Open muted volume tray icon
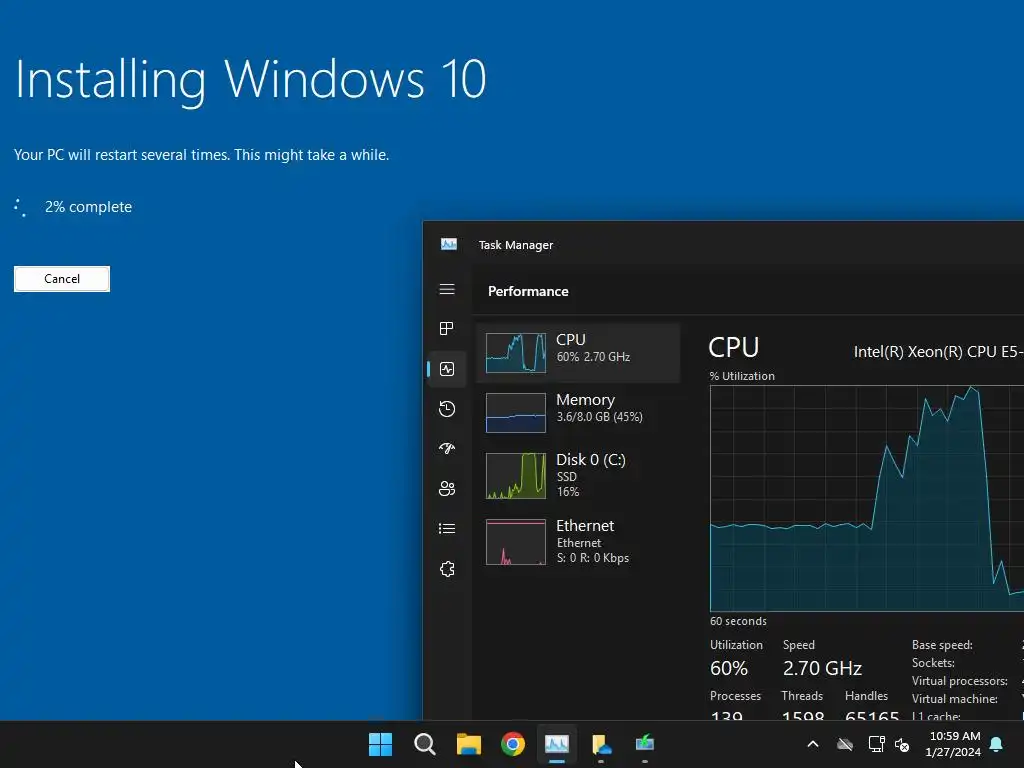This screenshot has height=768, width=1024. pos(902,744)
